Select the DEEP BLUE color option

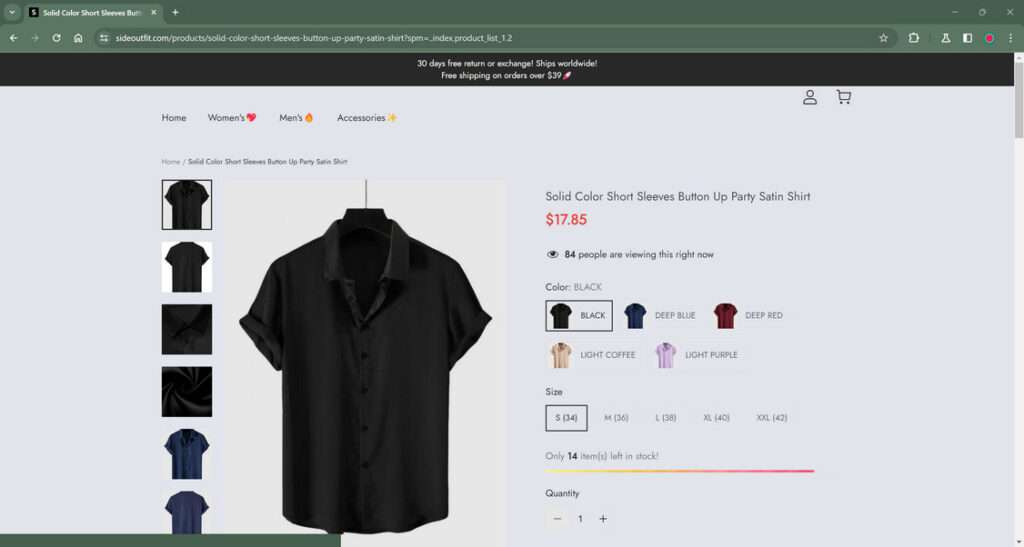coord(659,315)
